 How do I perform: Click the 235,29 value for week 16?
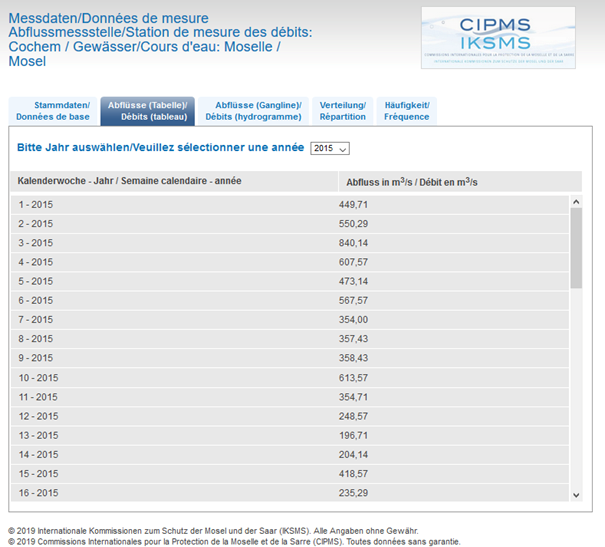[354, 493]
